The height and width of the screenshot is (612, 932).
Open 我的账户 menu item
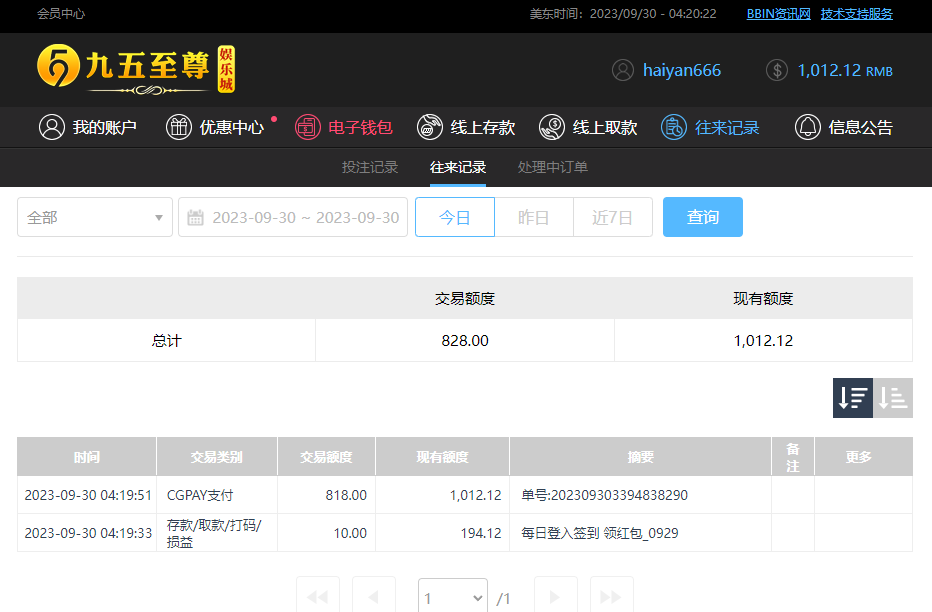tap(88, 127)
